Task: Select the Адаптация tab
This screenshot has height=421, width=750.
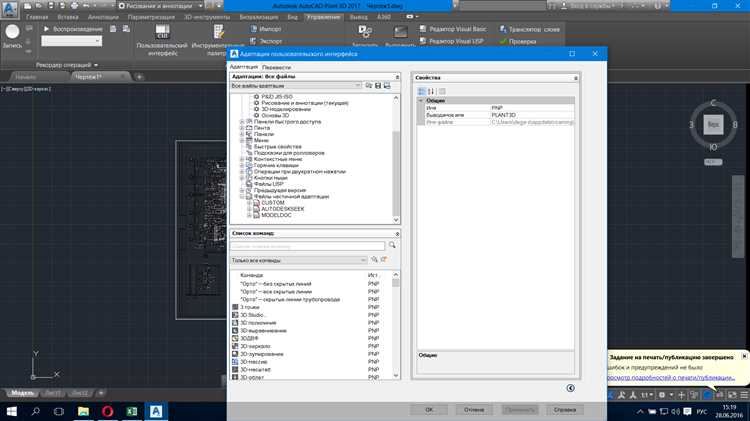Action: click(x=244, y=67)
